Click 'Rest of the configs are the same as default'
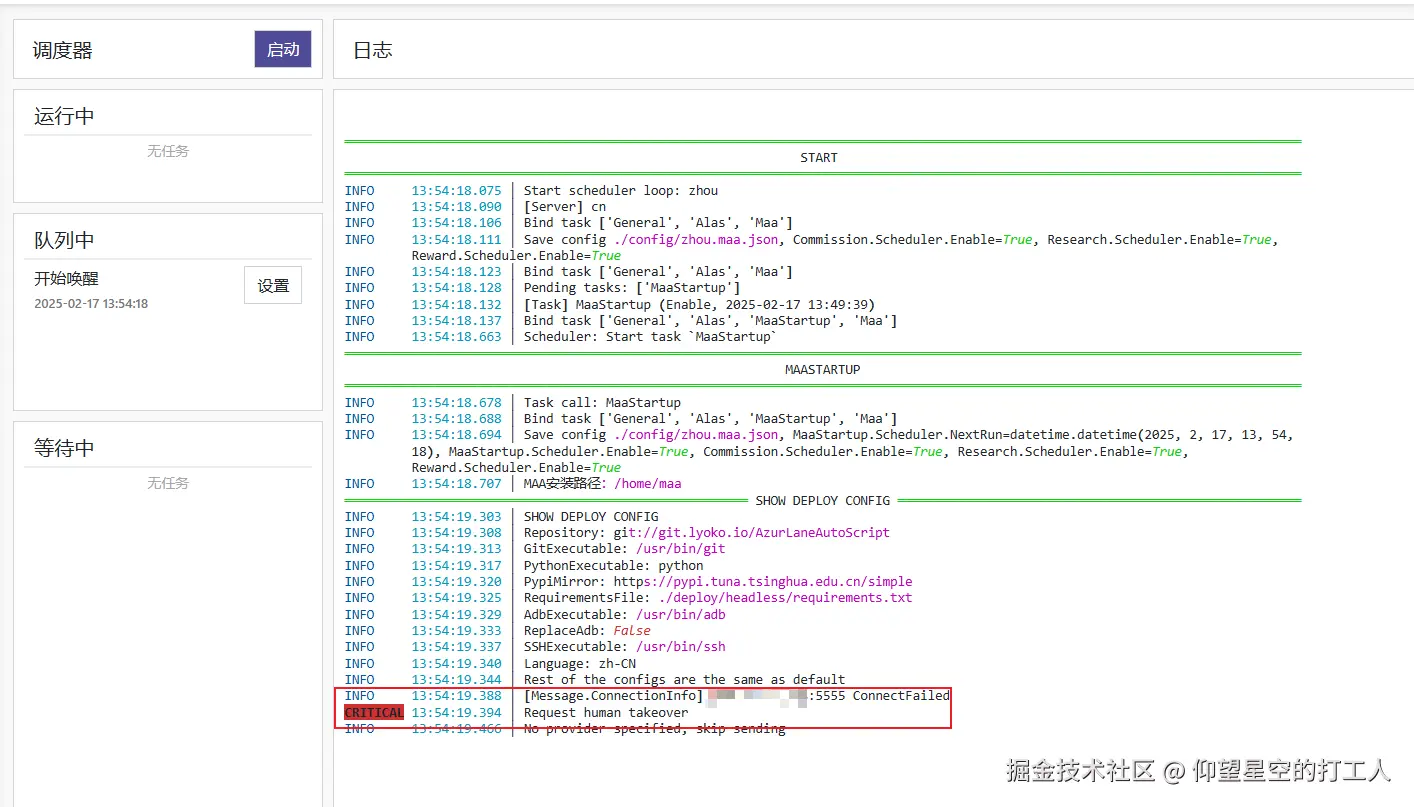 point(684,680)
